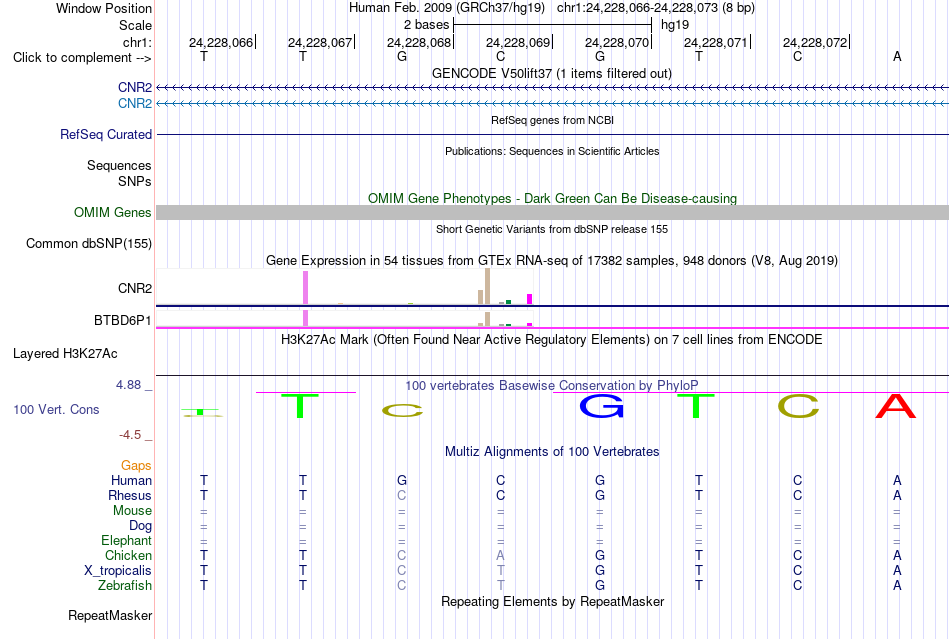Screen dimensions: 950x639
Task: Click the red A conservation logo letter
Action: 896,406
